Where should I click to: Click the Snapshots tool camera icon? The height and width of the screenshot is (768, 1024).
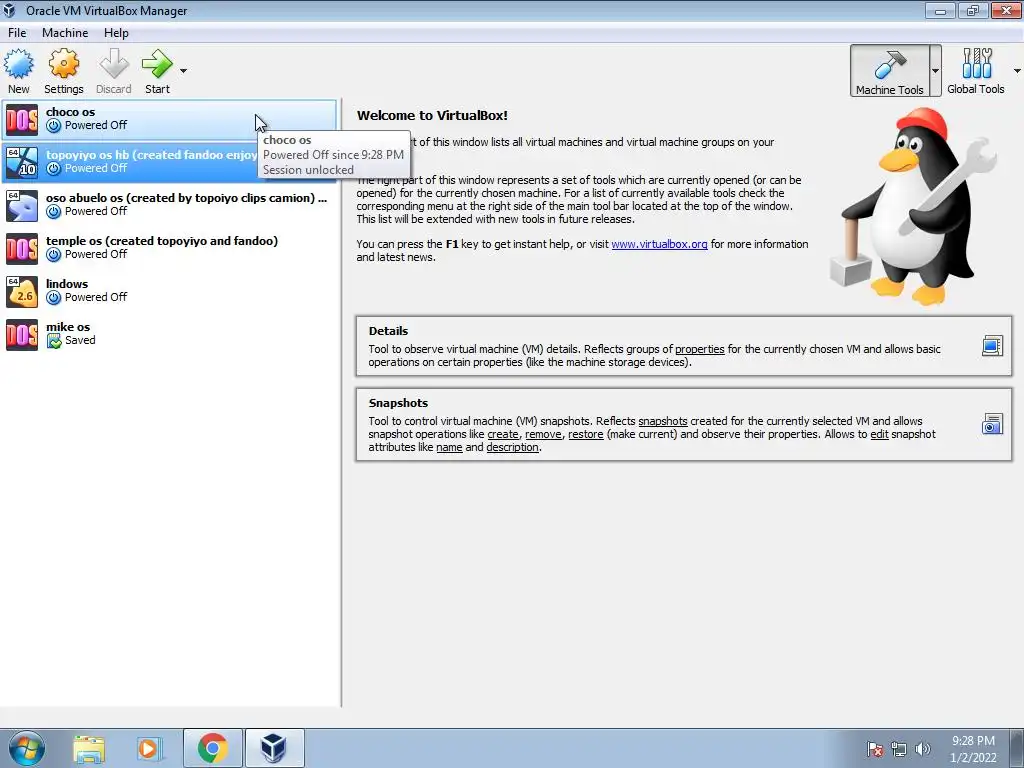point(992,424)
